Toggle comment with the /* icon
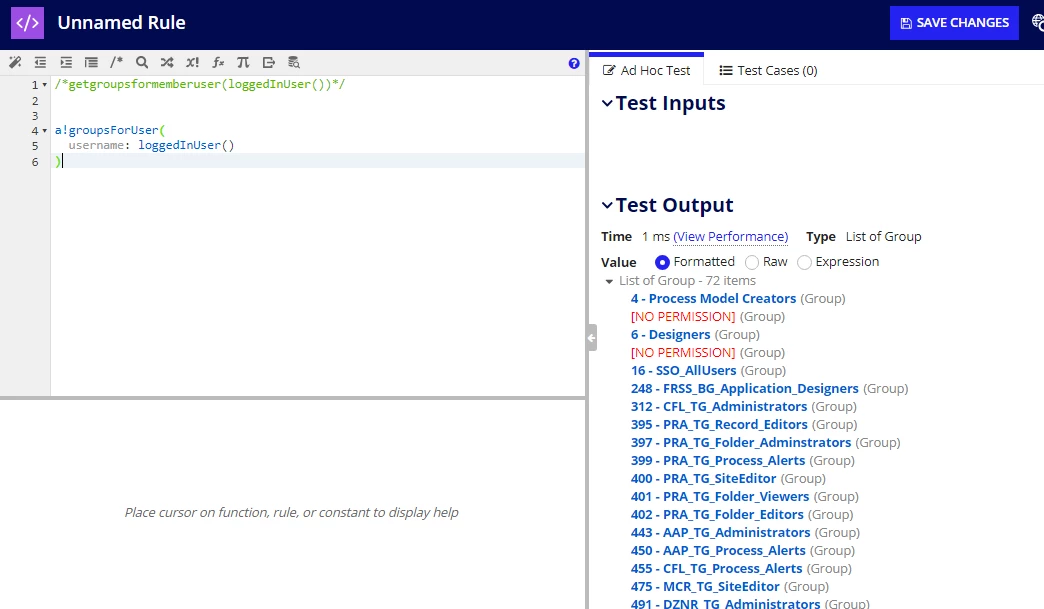The image size is (1044, 609). (117, 63)
